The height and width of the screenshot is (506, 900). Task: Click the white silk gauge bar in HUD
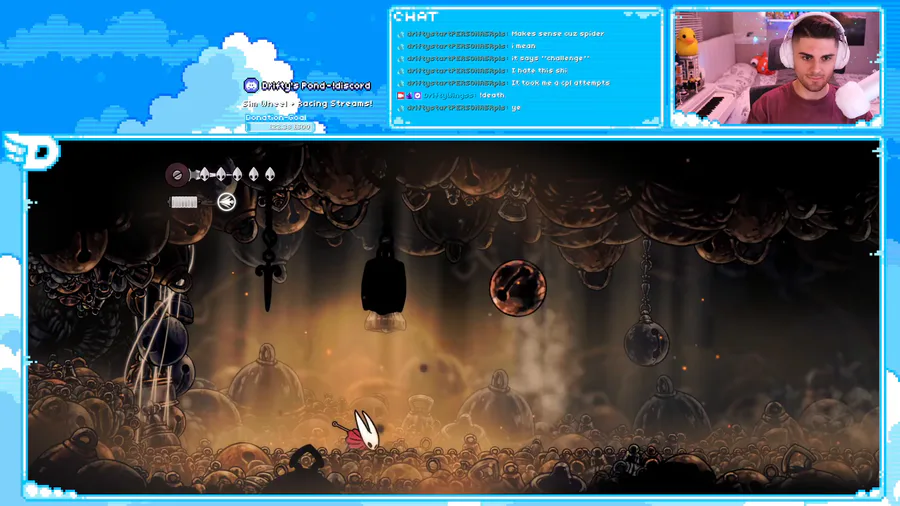(x=184, y=202)
